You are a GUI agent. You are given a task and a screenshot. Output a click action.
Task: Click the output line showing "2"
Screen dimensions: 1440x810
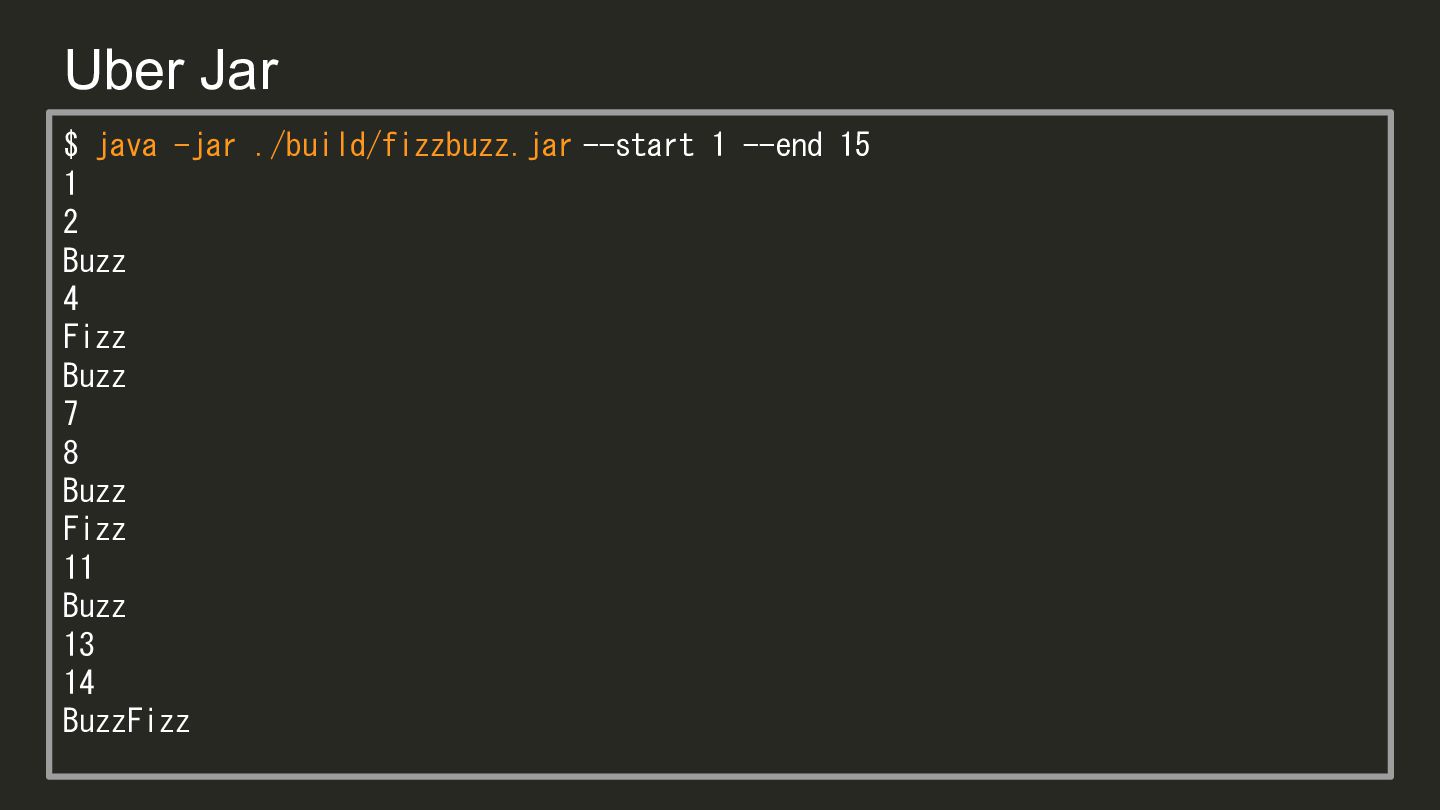(x=71, y=222)
